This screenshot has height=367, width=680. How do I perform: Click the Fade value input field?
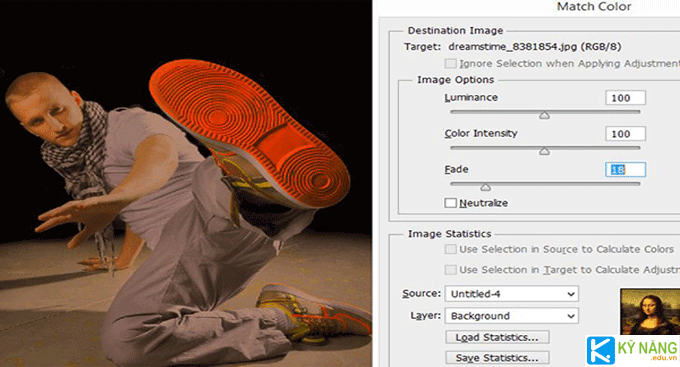point(625,170)
